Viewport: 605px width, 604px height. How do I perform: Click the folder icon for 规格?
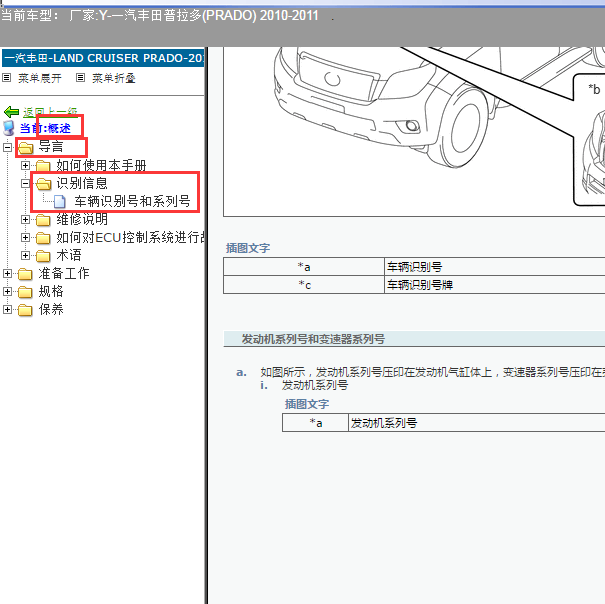(x=25, y=292)
